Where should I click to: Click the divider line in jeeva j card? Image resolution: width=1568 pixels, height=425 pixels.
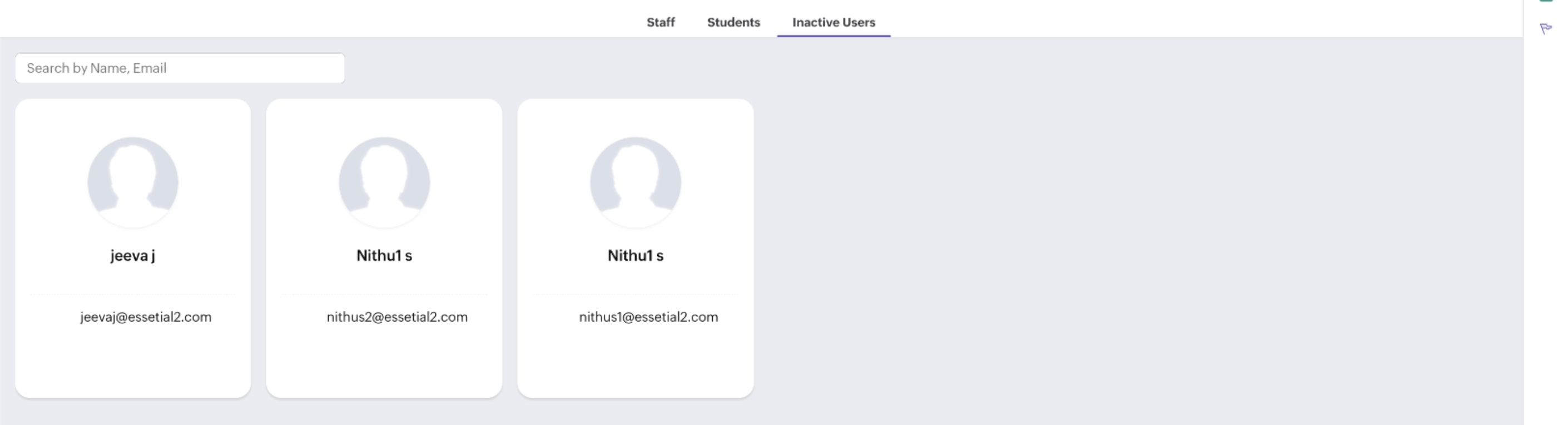pos(133,294)
